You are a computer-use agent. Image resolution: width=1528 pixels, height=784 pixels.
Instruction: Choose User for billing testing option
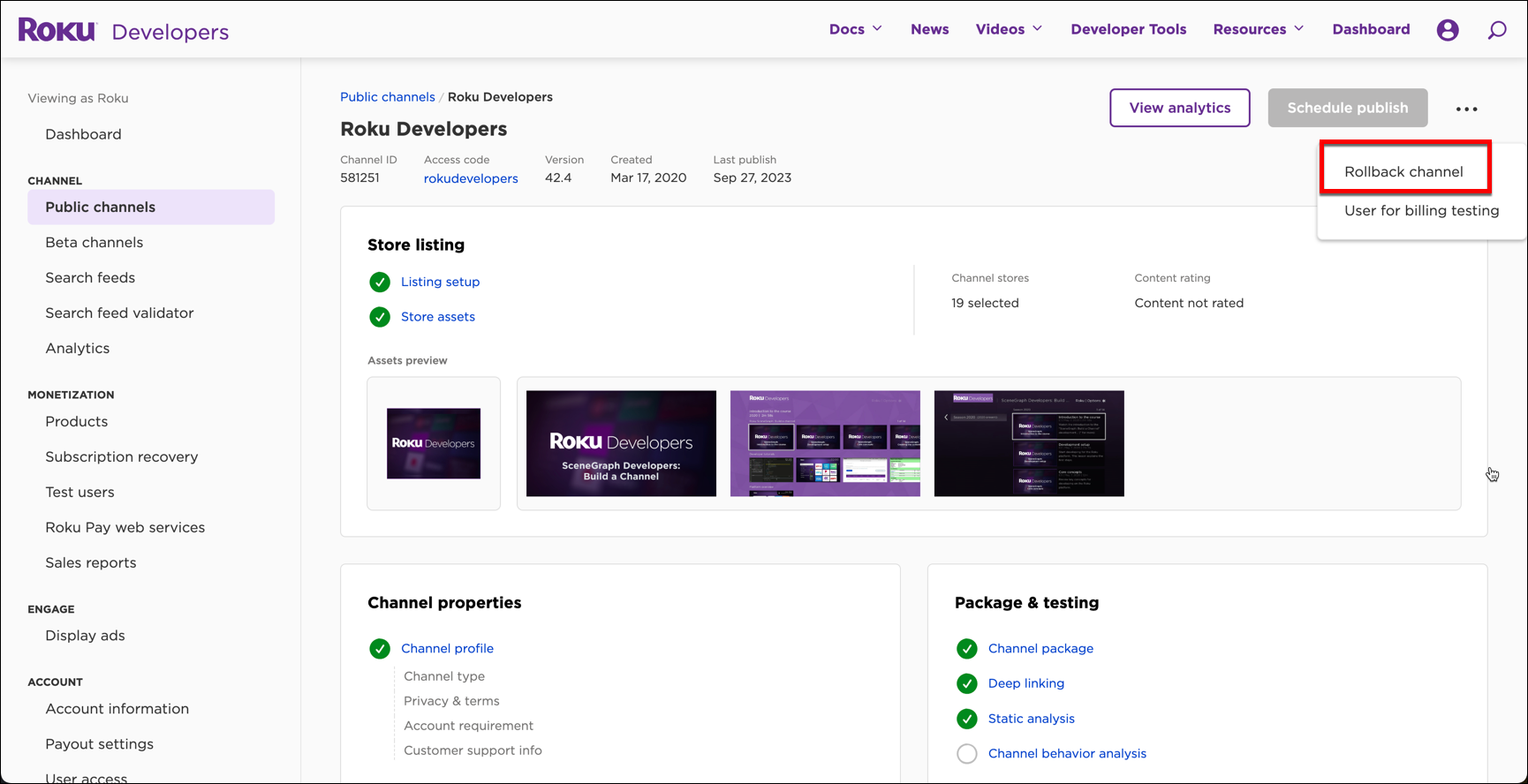[x=1421, y=210]
